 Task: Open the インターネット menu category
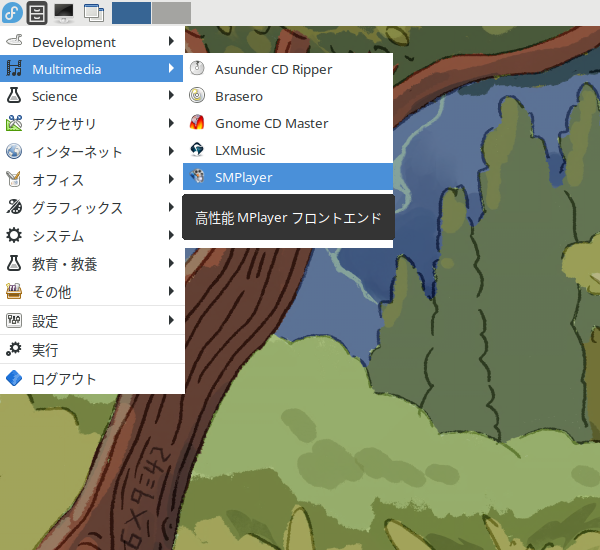[92, 152]
